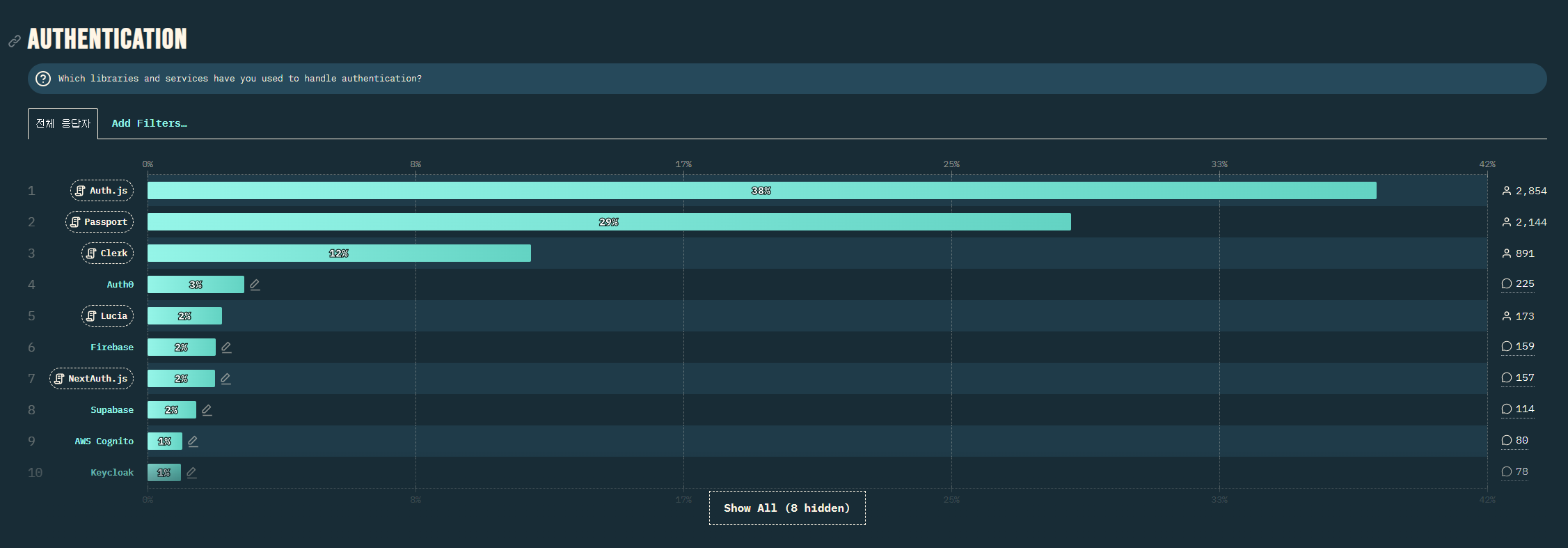Screen dimensions: 1568x548
Task: Click the Auth.js 38% bar
Action: pyautogui.click(x=761, y=191)
